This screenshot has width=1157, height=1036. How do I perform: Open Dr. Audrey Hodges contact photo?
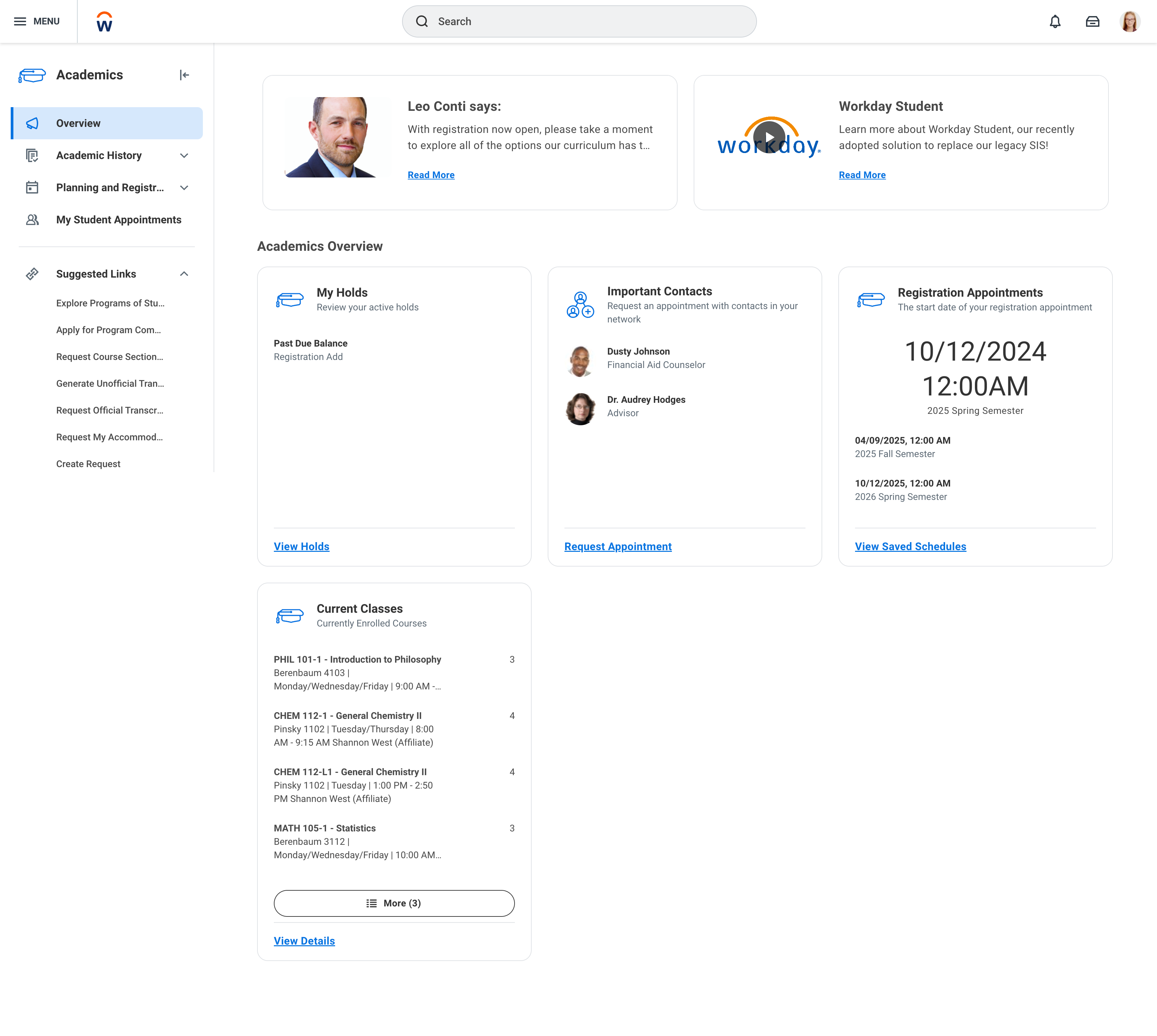click(x=580, y=408)
